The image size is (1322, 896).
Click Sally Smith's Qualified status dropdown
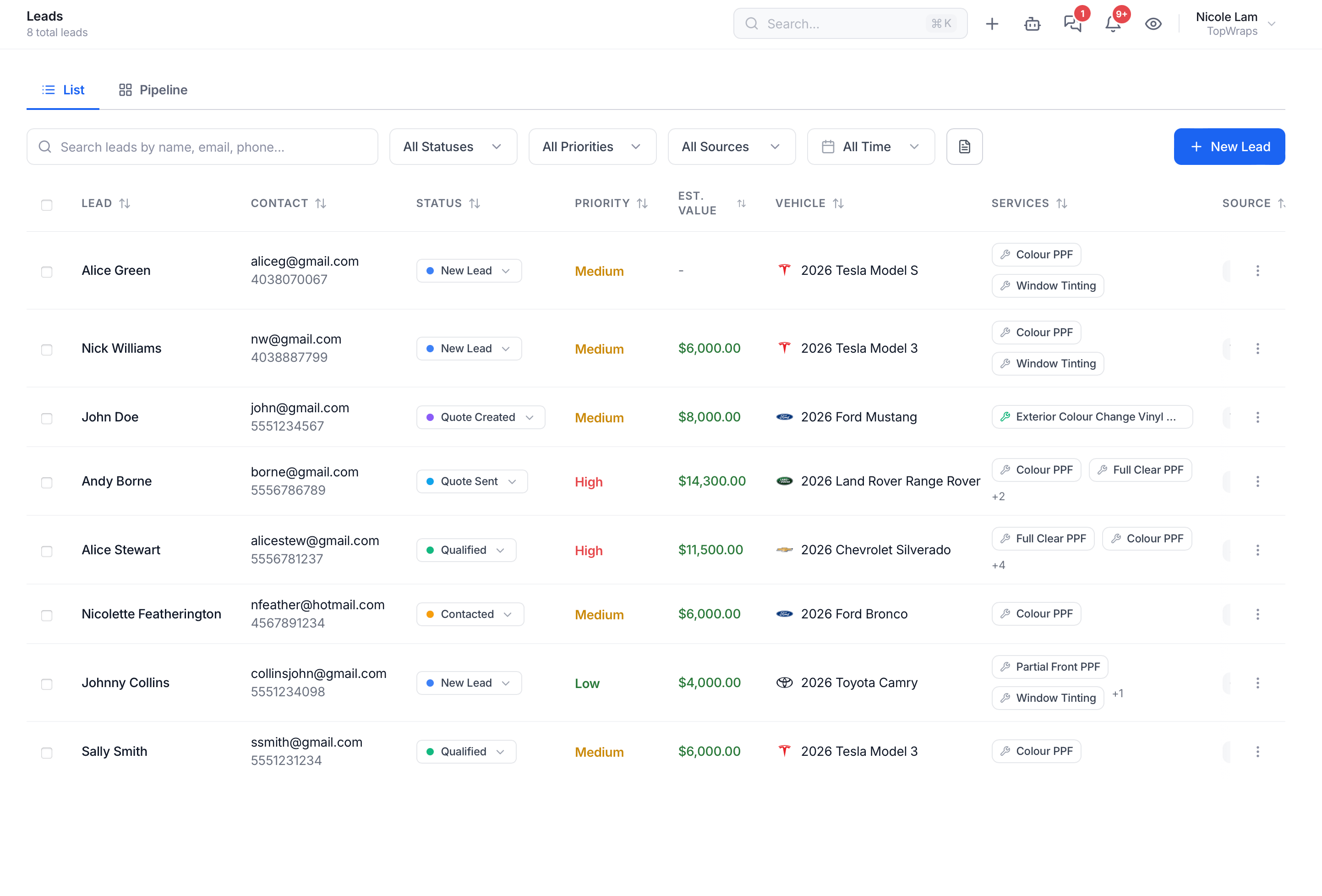click(466, 752)
